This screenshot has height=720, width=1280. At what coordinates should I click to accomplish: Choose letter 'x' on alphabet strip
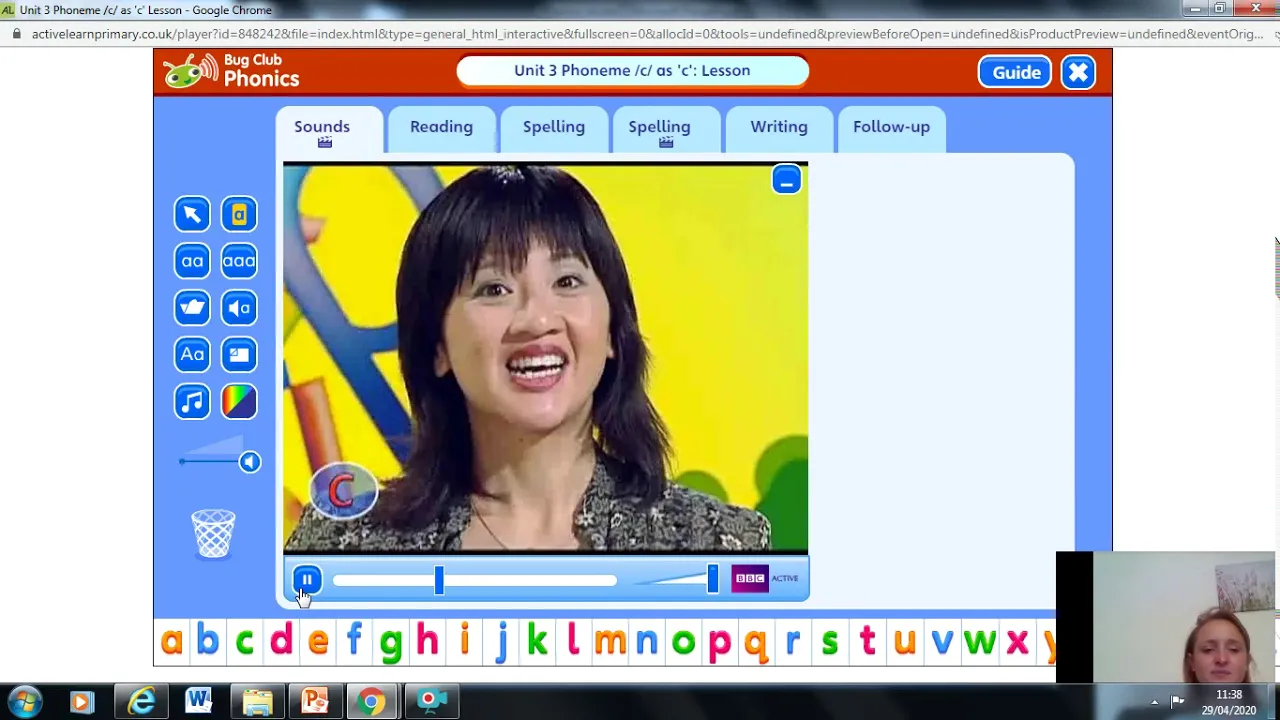1017,642
